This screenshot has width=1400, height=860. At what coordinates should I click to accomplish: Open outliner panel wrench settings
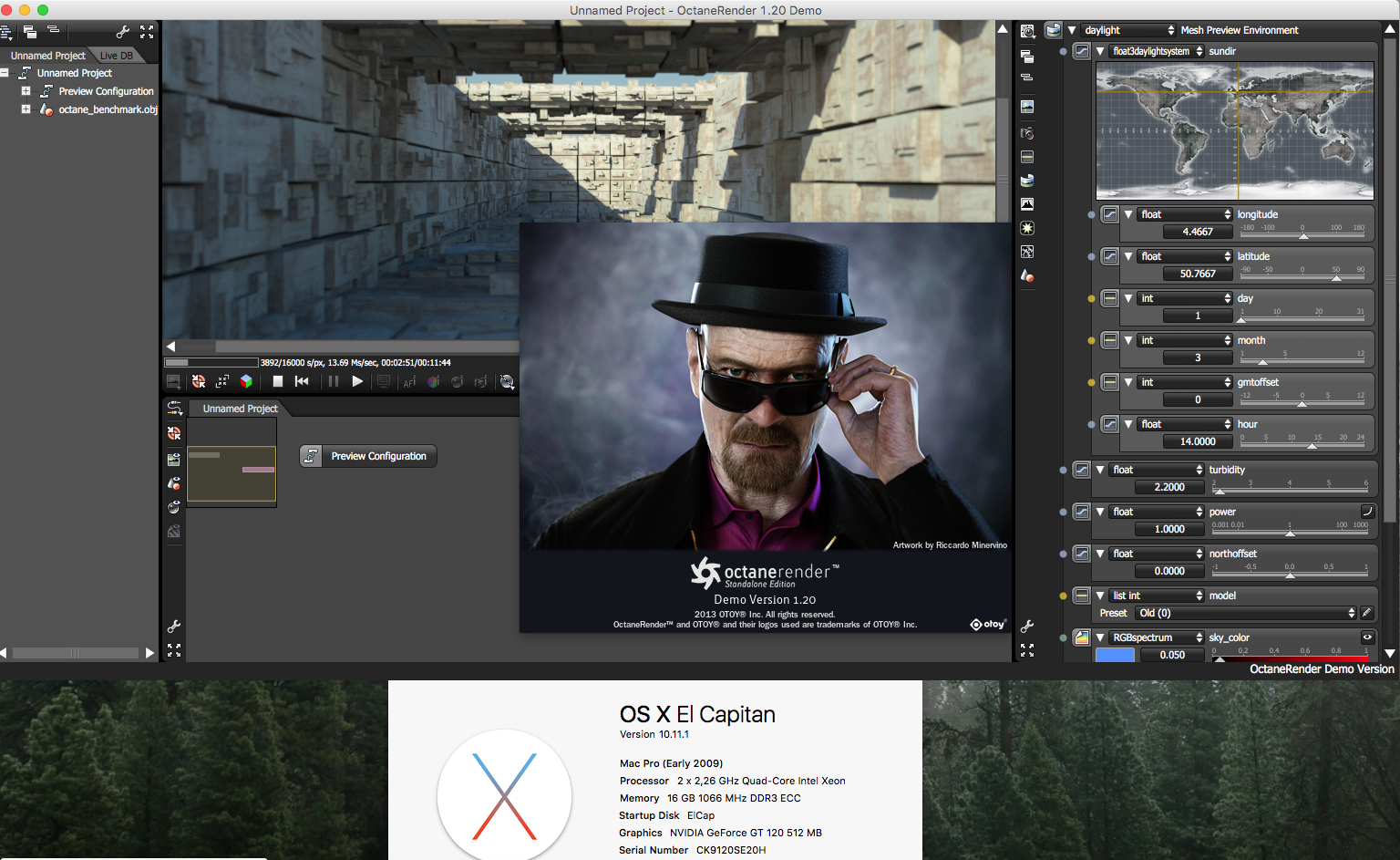point(123,32)
